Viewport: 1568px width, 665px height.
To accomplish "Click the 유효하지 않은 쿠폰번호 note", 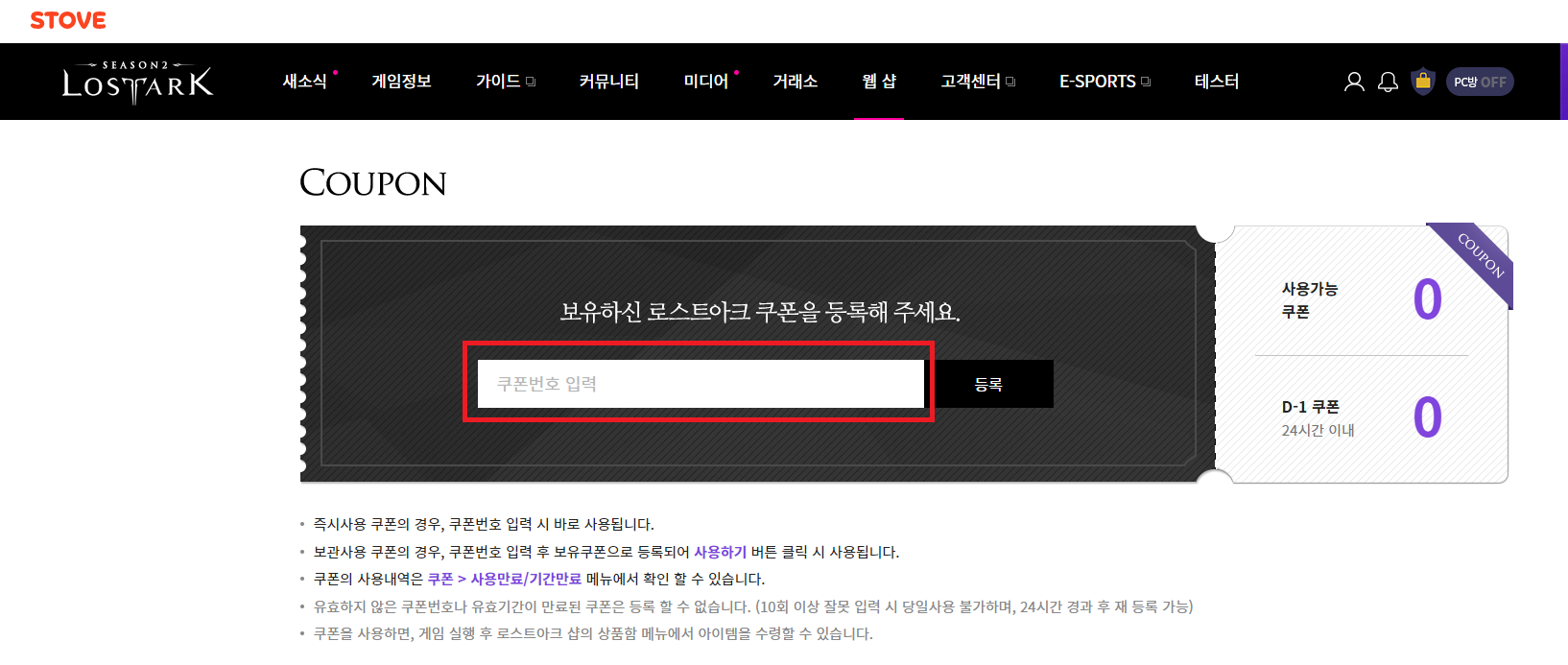I will (753, 606).
